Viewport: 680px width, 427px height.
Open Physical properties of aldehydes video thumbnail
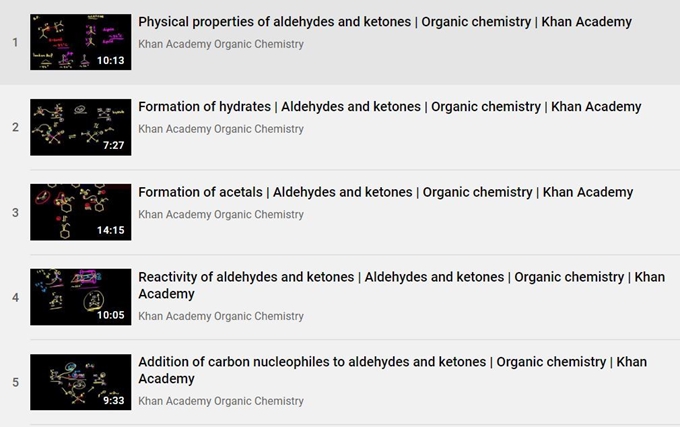(81, 42)
